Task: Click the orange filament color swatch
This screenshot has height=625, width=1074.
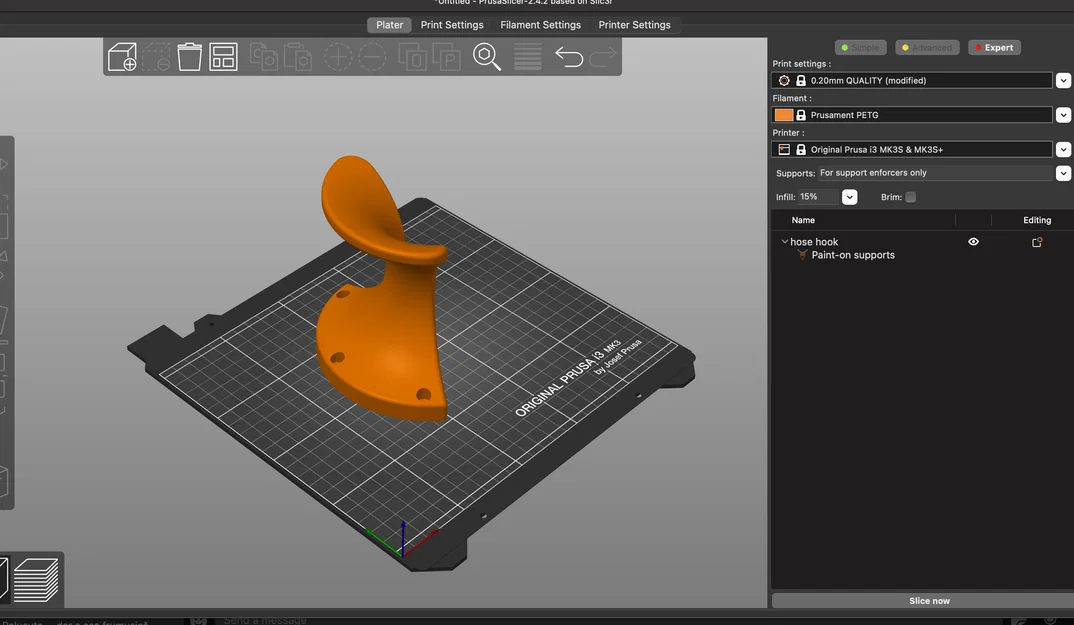Action: (784, 115)
